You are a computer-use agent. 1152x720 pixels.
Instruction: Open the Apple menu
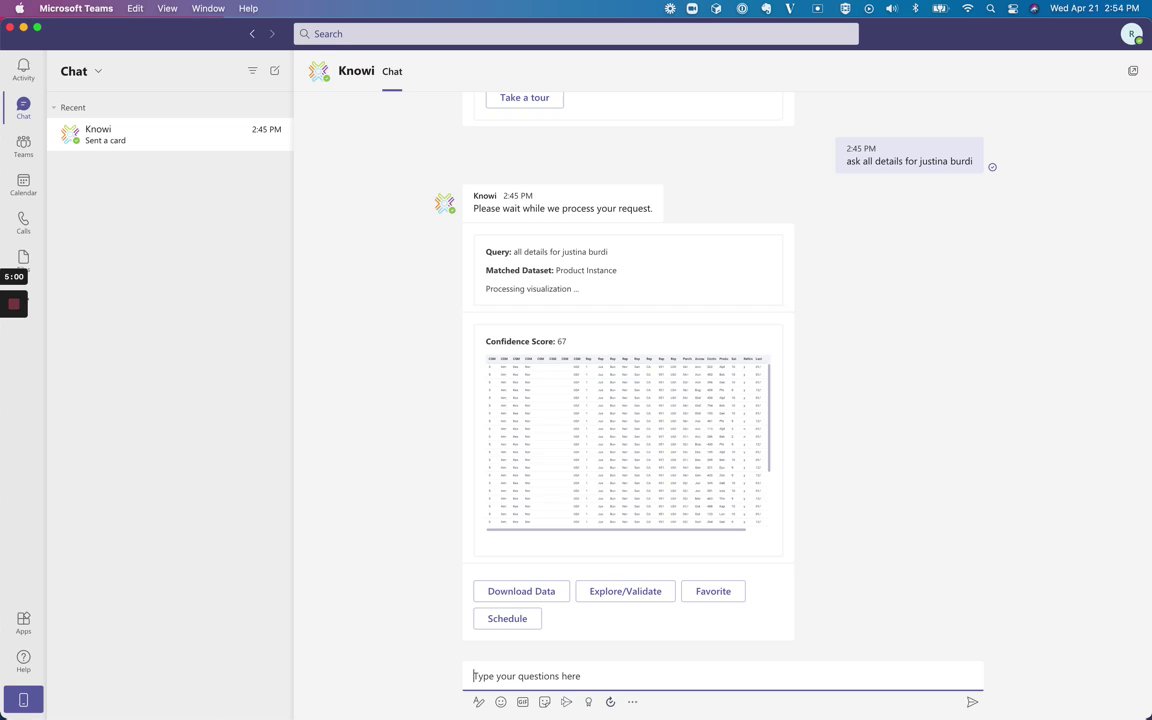pyautogui.click(x=20, y=8)
